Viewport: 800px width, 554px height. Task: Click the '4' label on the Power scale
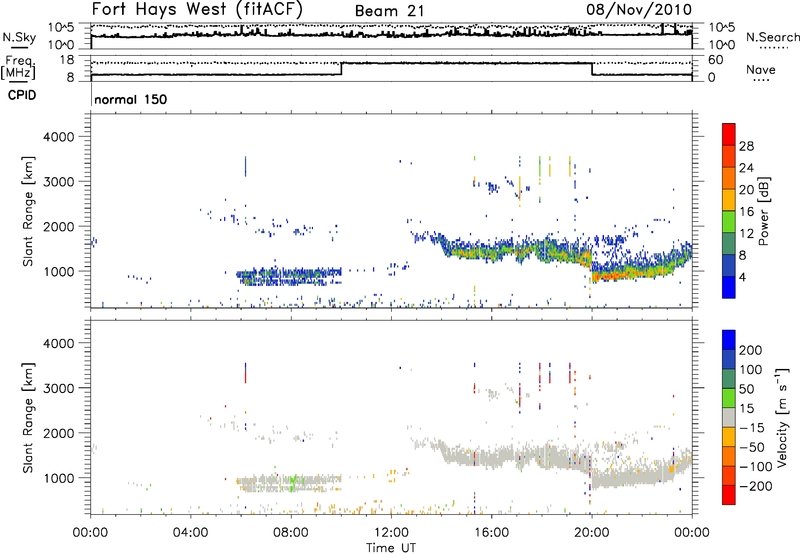[742, 277]
